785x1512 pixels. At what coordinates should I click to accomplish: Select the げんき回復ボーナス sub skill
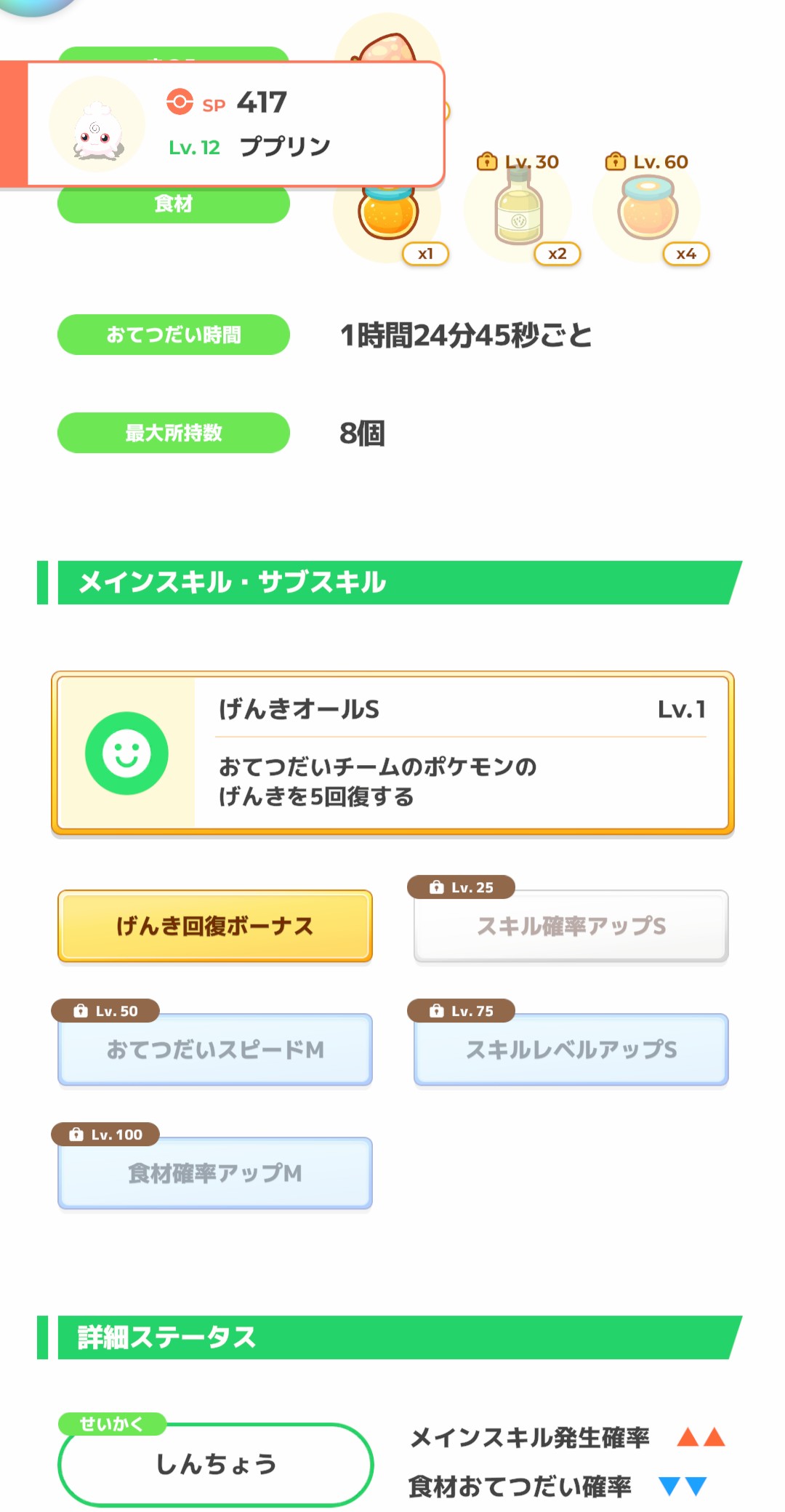click(215, 926)
